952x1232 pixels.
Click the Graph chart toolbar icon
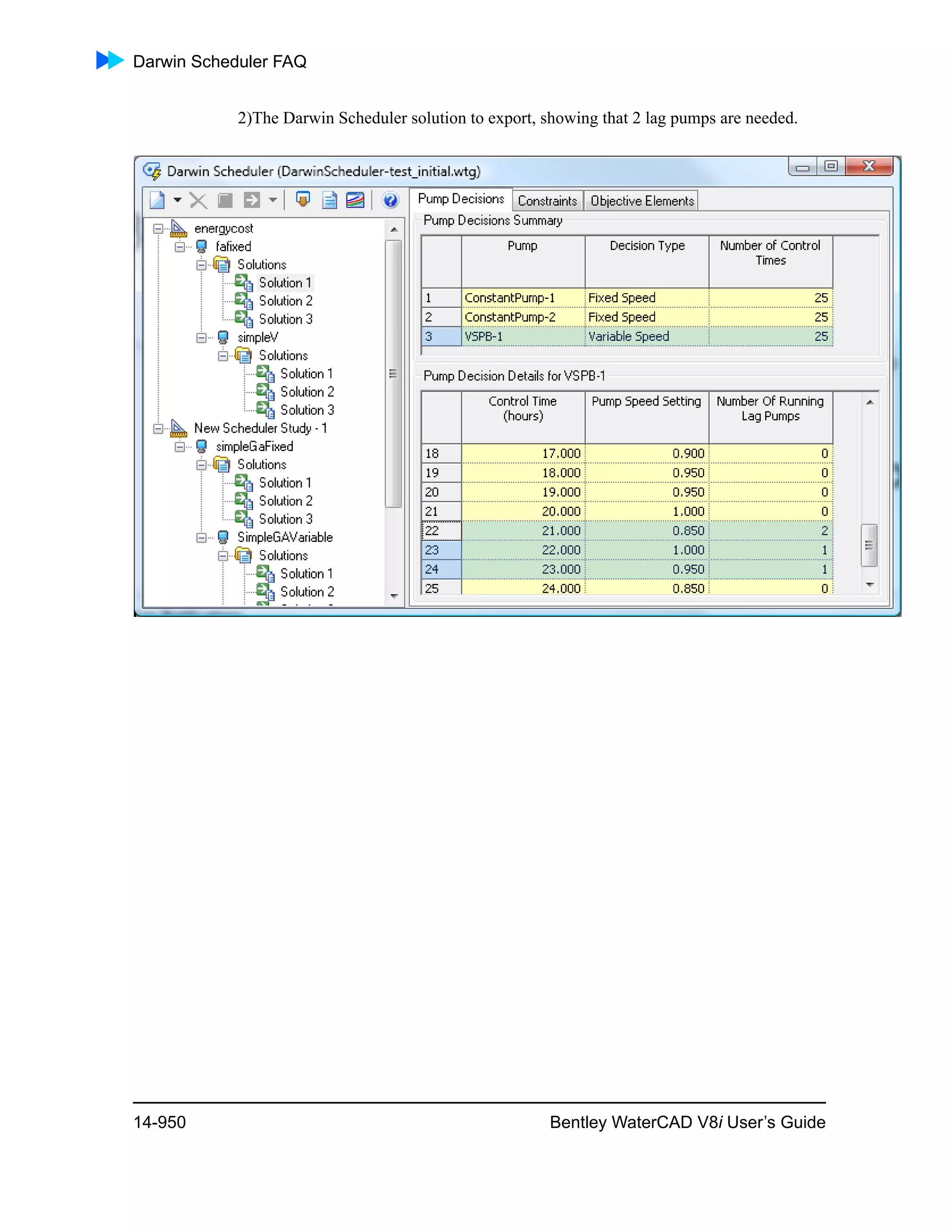[x=355, y=200]
